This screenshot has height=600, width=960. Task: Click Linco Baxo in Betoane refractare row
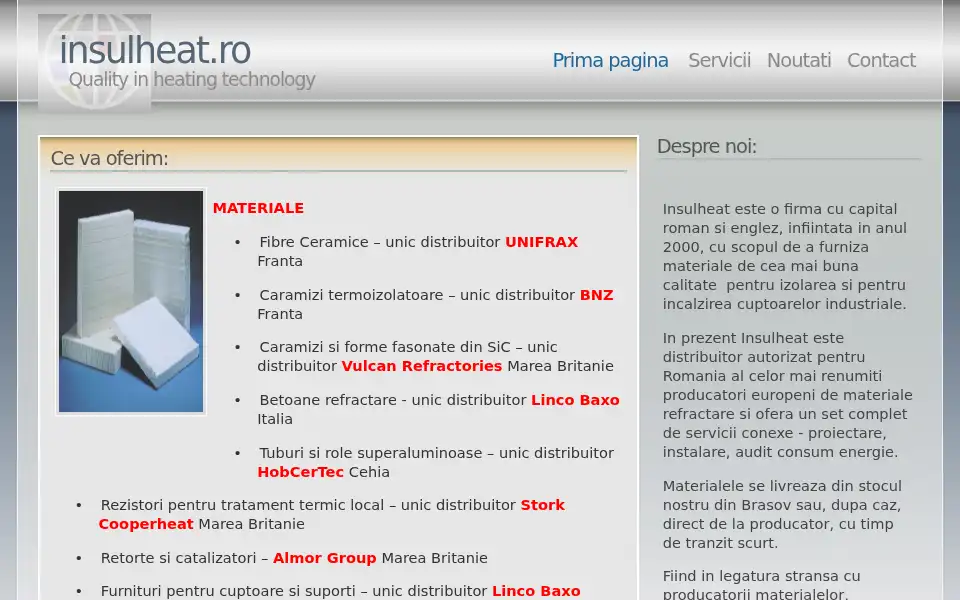point(575,400)
